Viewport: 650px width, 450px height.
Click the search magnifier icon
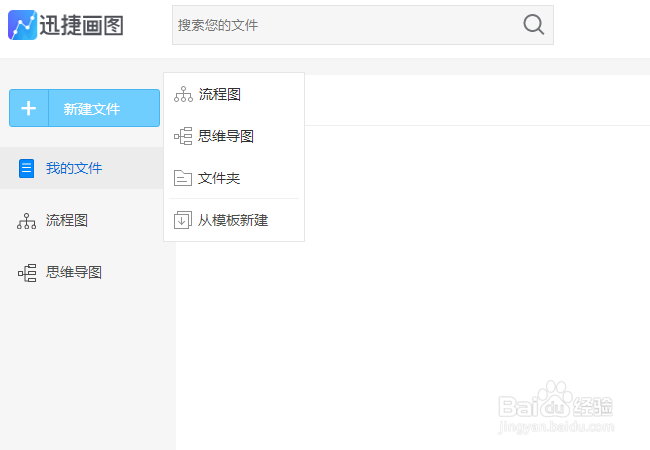coord(534,24)
